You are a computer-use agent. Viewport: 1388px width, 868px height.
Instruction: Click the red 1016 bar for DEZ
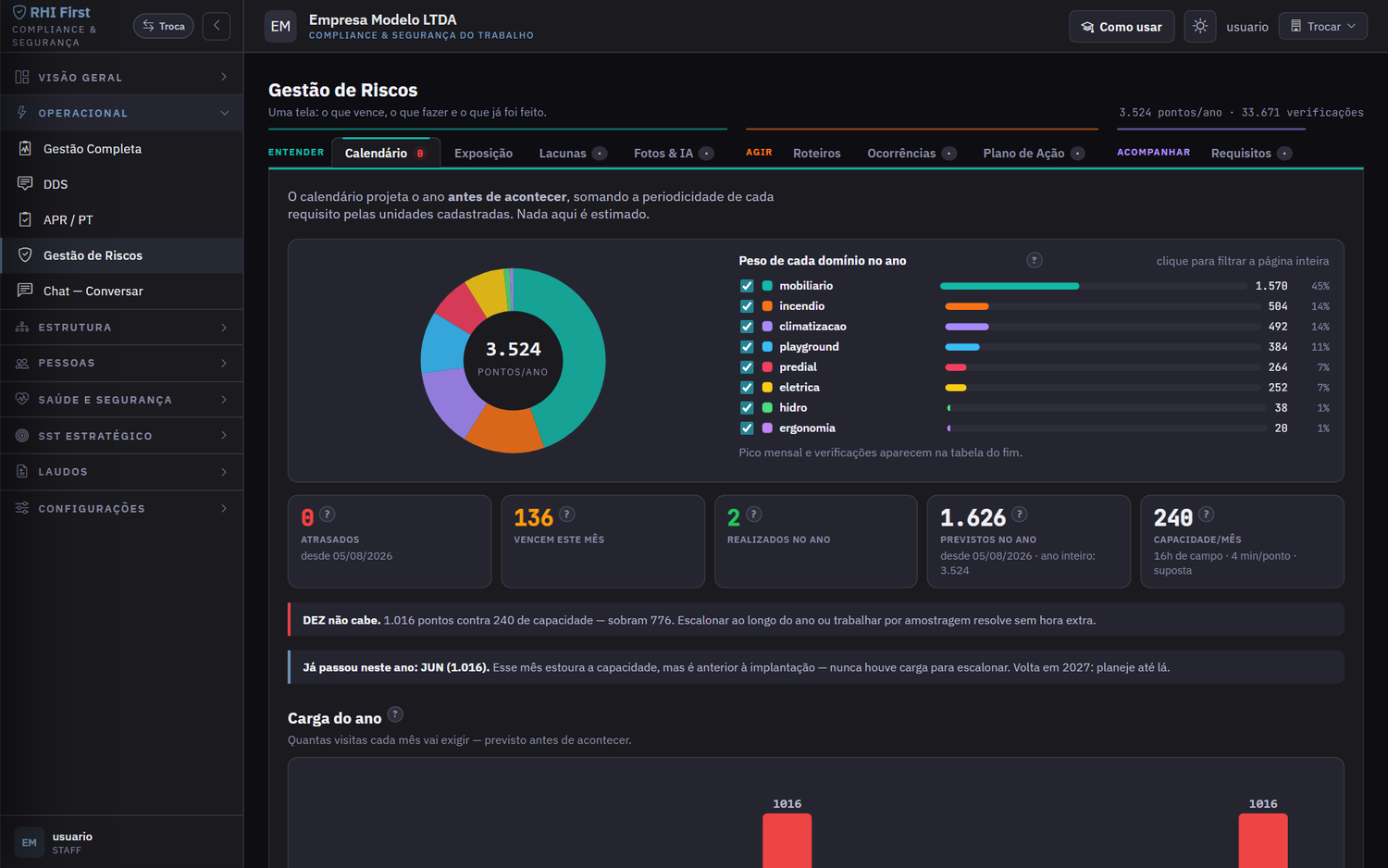[x=1263, y=841]
